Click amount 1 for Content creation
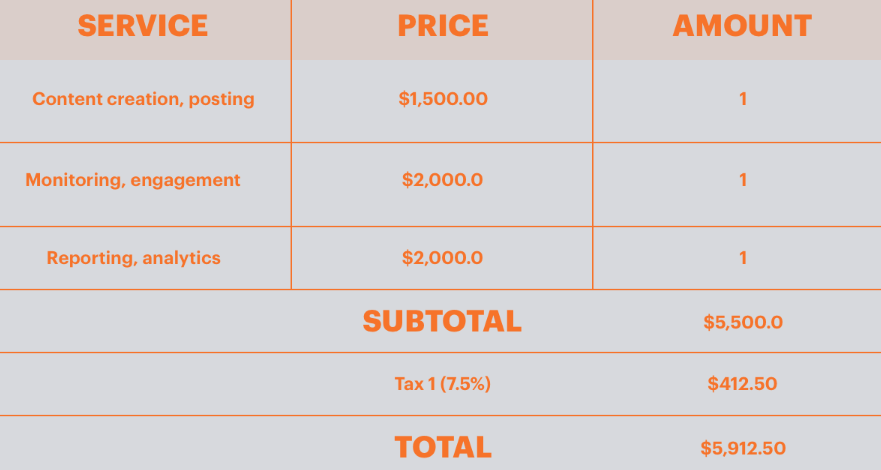 click(743, 99)
